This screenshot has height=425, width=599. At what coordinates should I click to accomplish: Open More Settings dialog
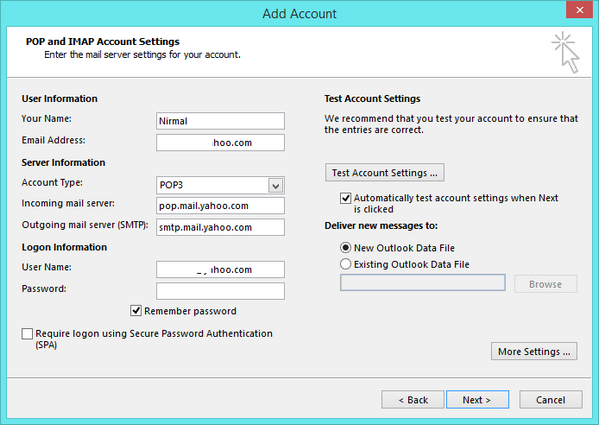coord(534,351)
